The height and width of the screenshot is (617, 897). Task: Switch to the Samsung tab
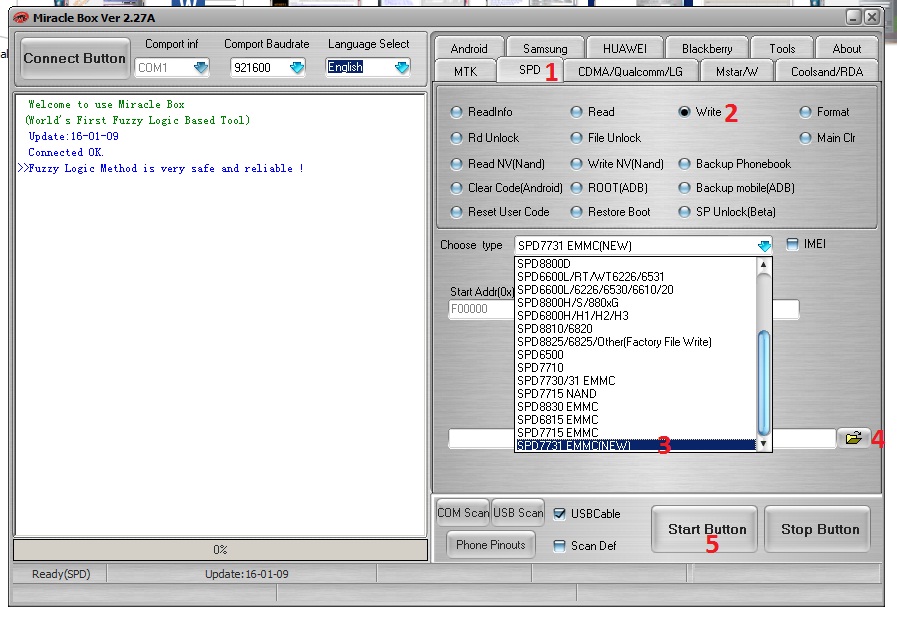[545, 49]
